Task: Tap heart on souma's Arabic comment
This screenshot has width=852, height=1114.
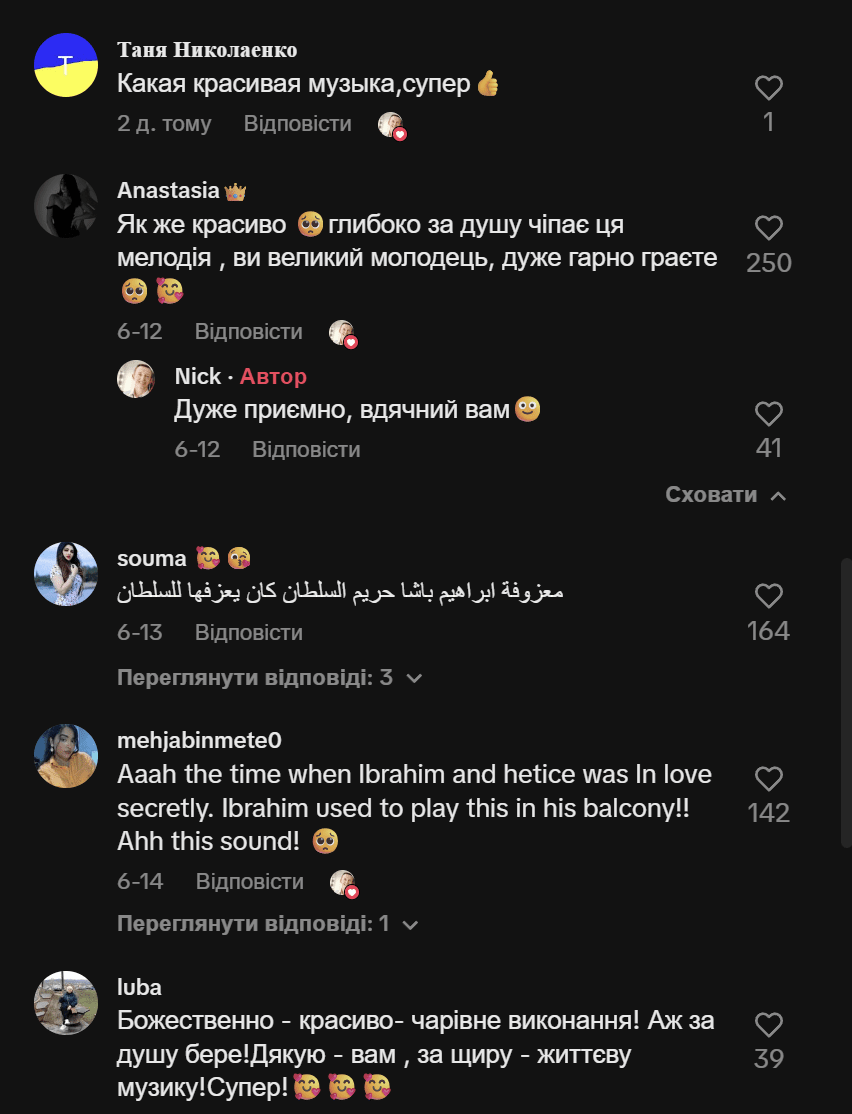Action: point(768,597)
